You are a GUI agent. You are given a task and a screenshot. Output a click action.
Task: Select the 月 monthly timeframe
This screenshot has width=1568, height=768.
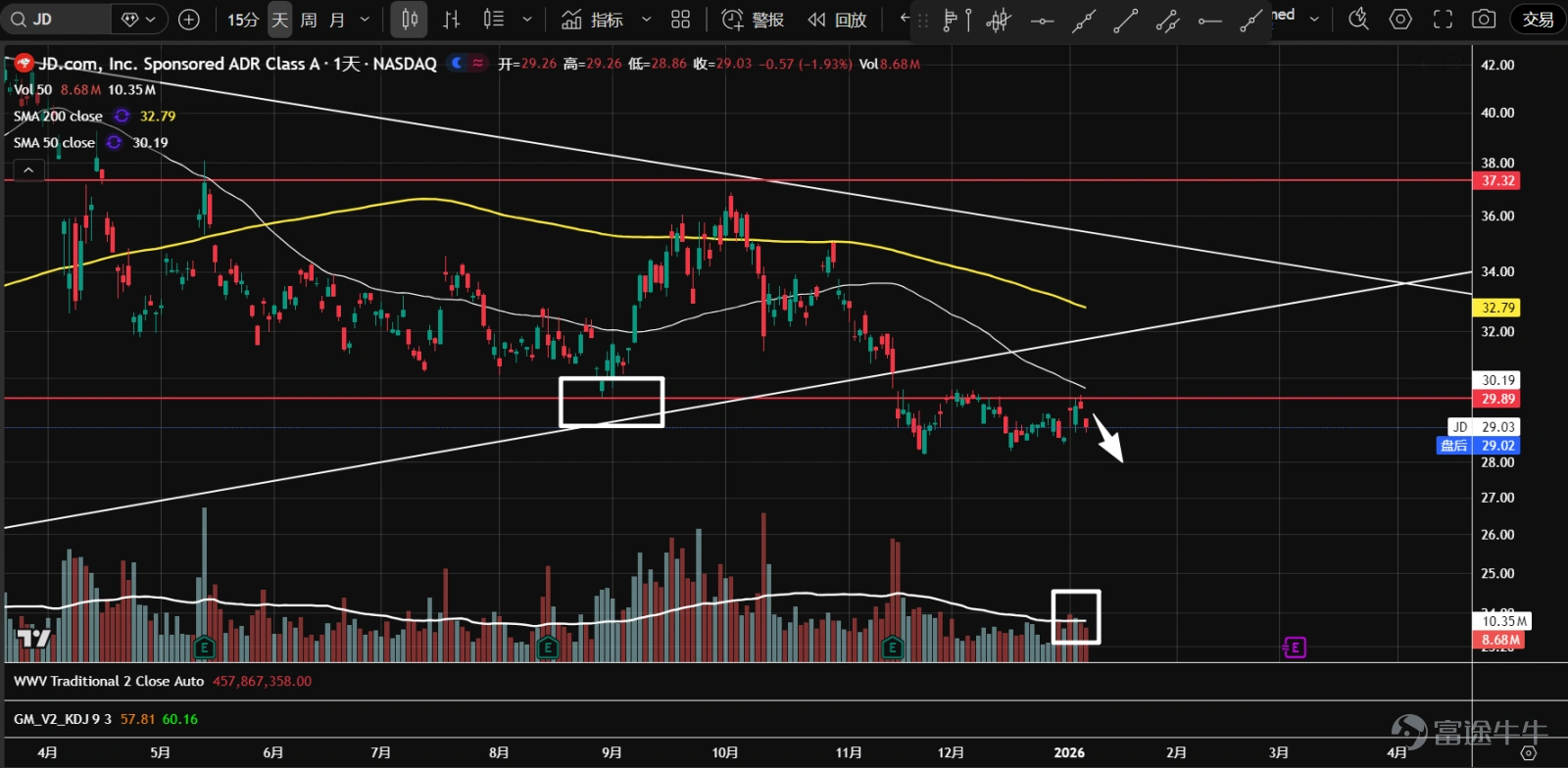tap(337, 20)
